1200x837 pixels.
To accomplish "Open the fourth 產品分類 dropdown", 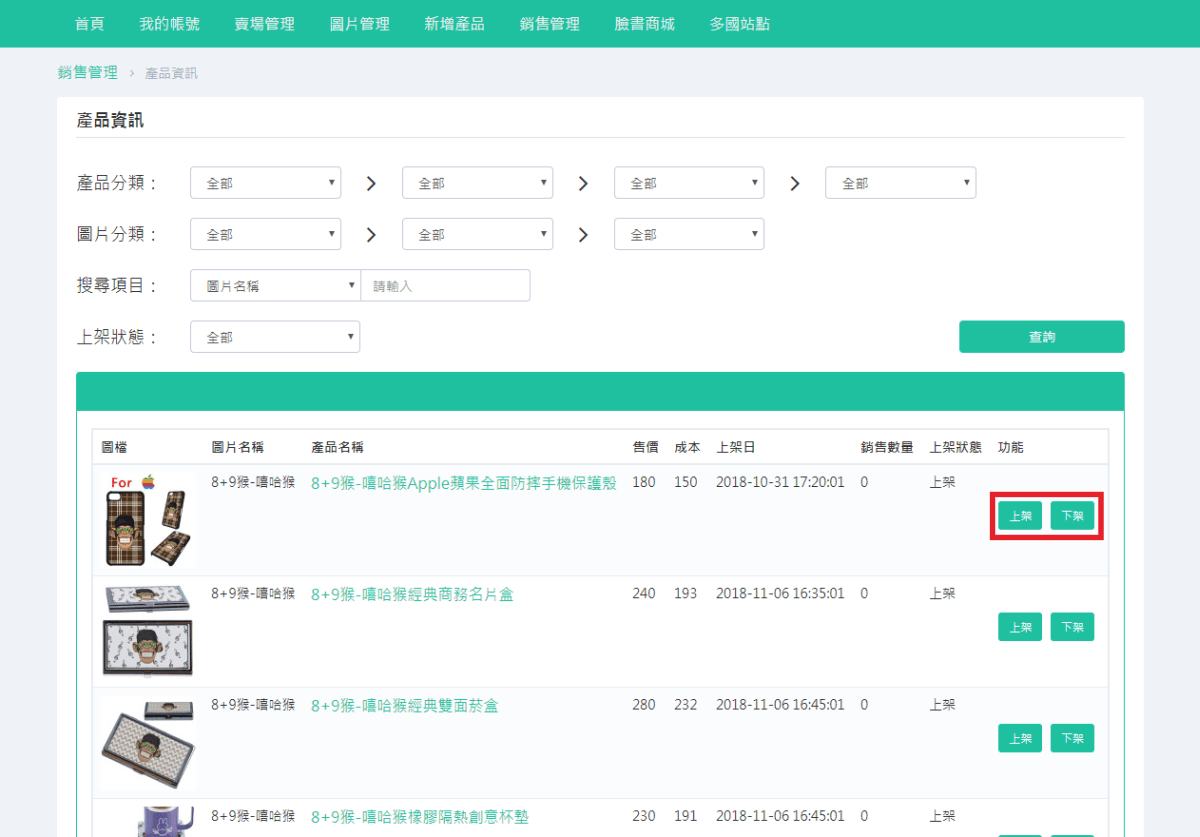I will click(x=900, y=183).
